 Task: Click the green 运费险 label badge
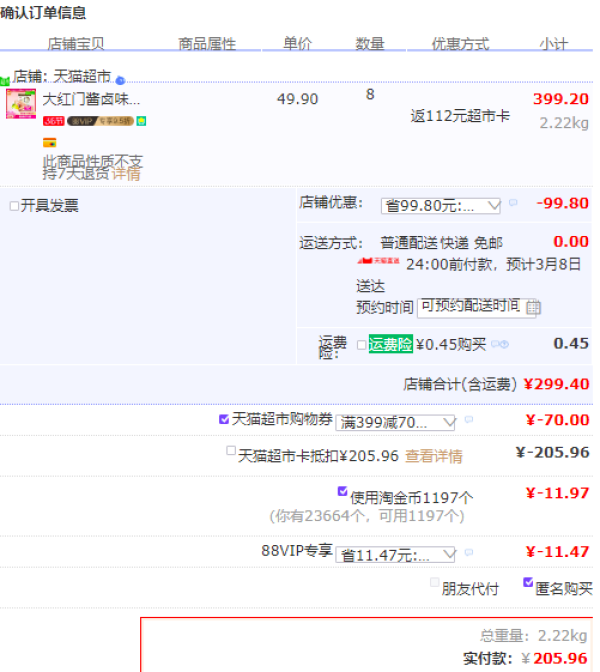point(390,344)
